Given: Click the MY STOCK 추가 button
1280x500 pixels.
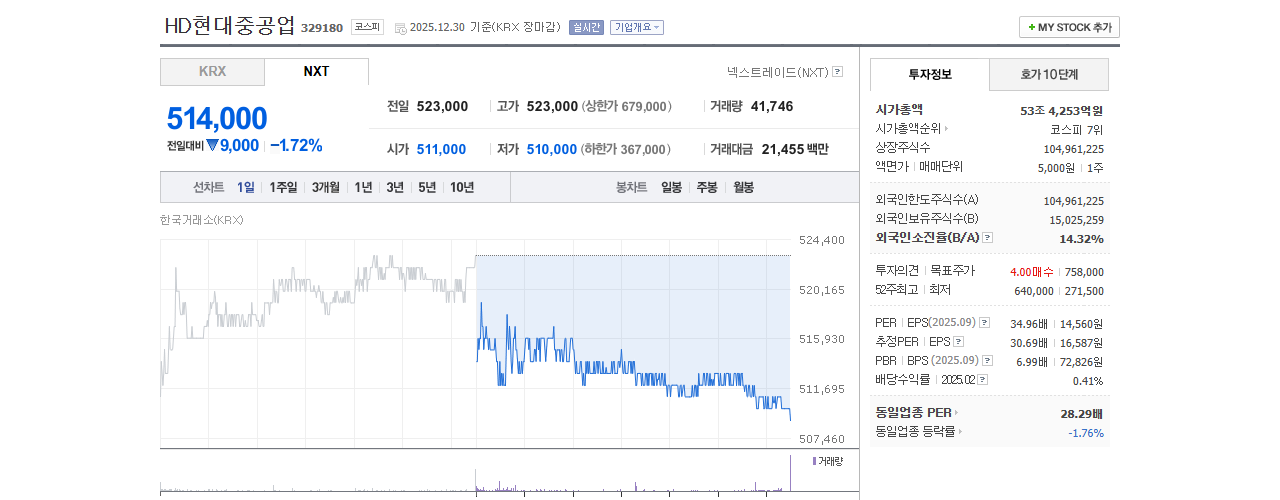Looking at the screenshot, I should coord(1069,27).
